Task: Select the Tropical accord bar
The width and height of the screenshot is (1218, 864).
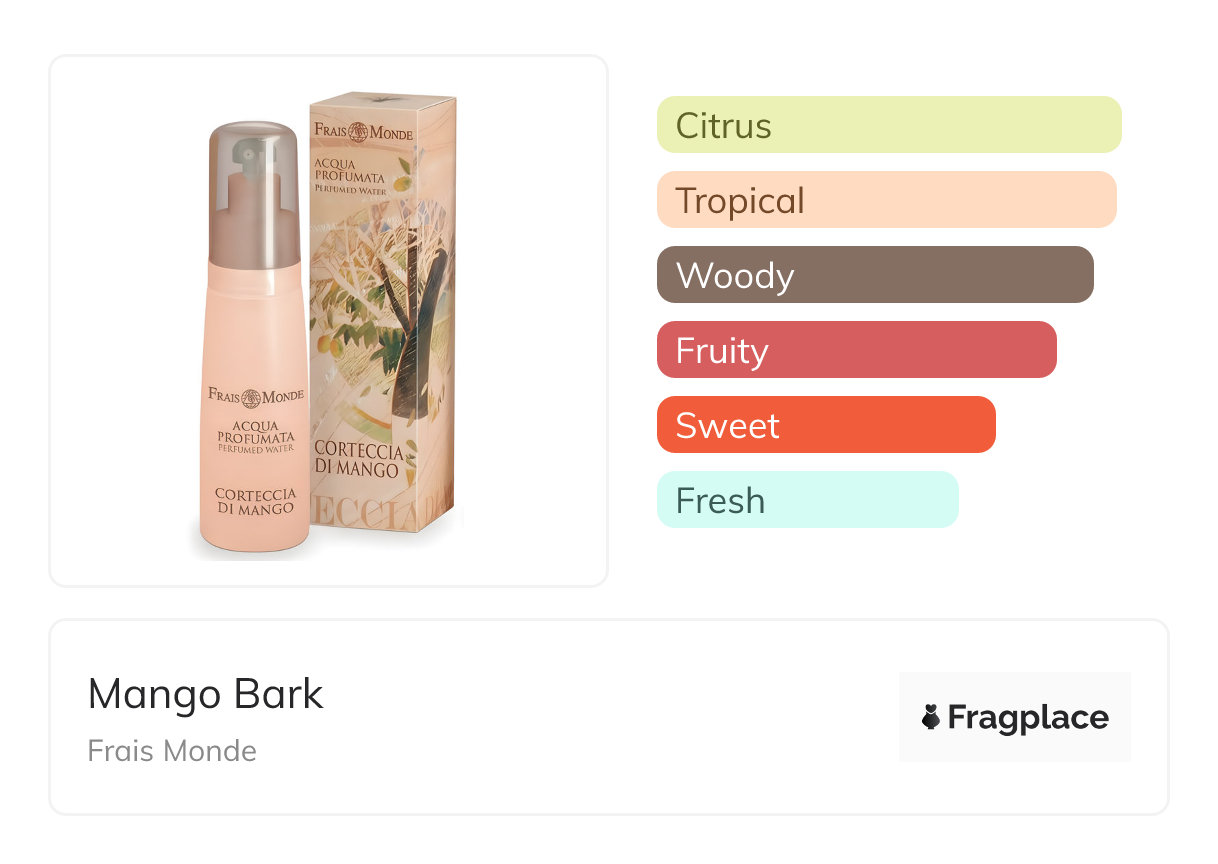Action: pos(886,200)
